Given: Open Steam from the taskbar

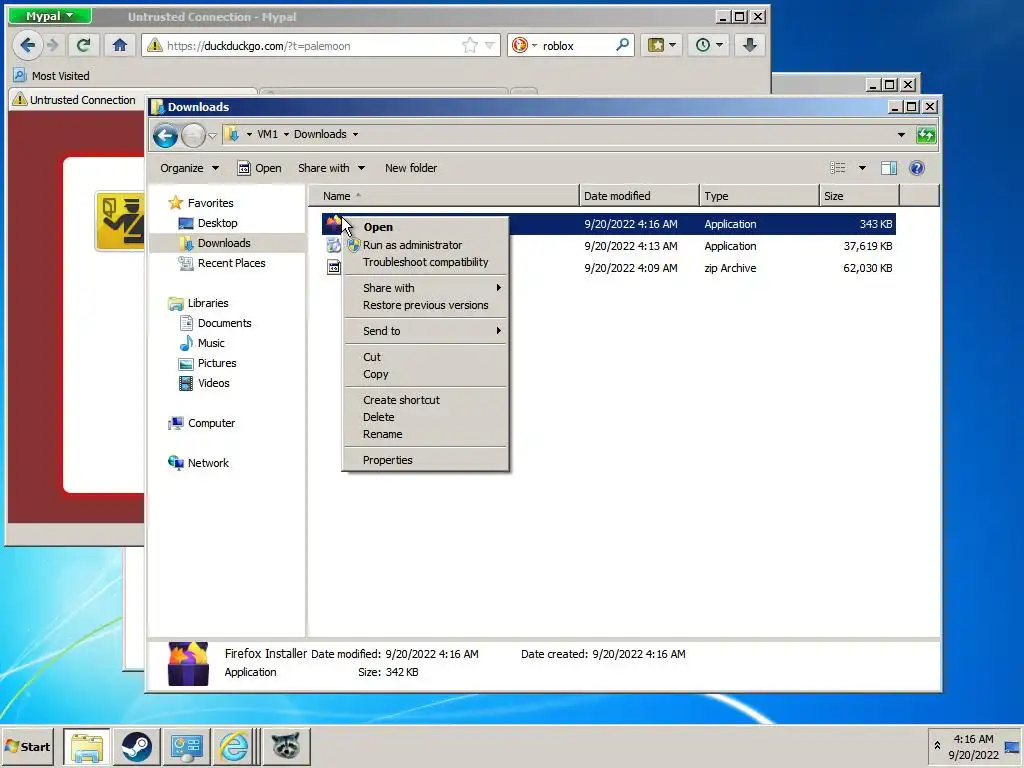Looking at the screenshot, I should [x=136, y=746].
